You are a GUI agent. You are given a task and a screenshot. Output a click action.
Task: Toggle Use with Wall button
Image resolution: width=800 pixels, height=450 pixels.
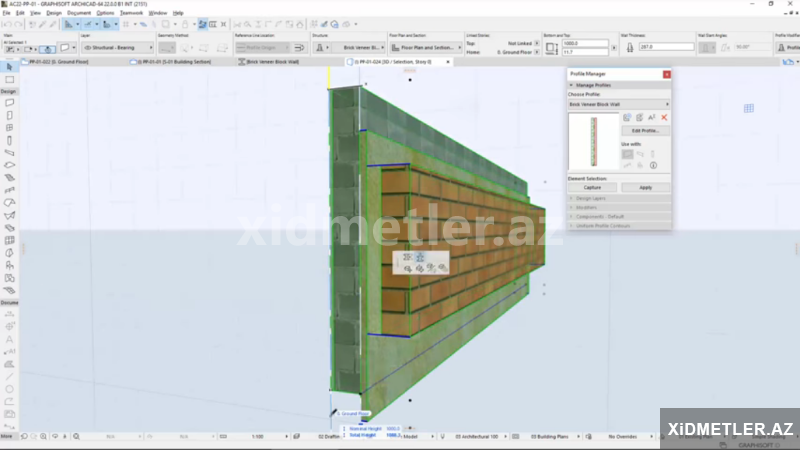tap(627, 153)
